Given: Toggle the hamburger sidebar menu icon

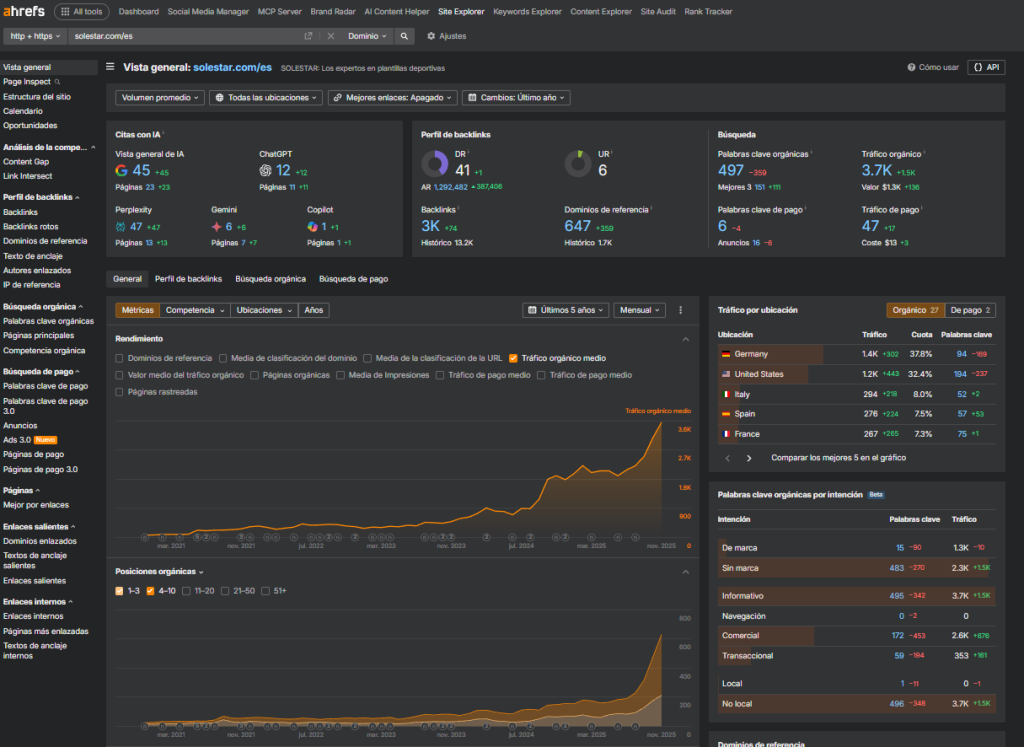Looking at the screenshot, I should pos(110,67).
